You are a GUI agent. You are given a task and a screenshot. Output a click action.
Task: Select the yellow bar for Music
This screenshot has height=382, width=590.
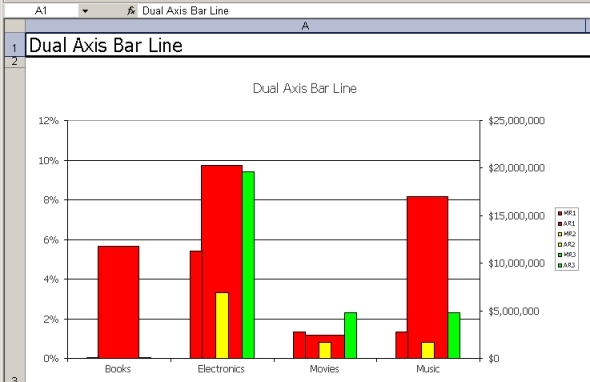point(428,350)
